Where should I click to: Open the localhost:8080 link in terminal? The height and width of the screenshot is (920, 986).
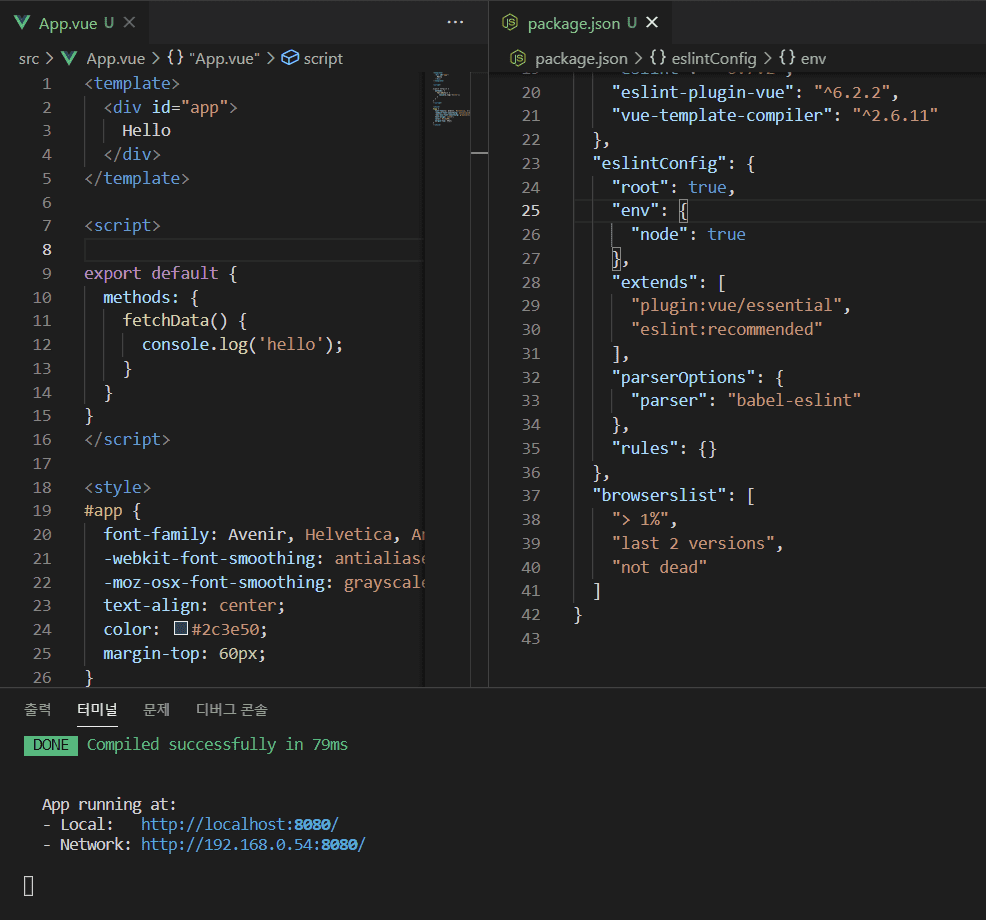pyautogui.click(x=239, y=824)
